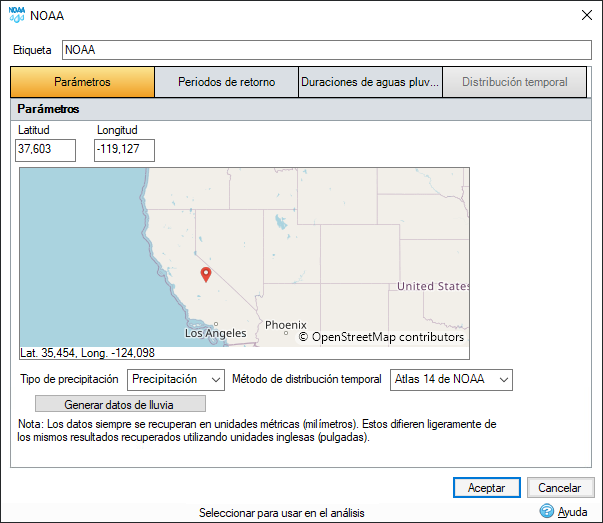Click the Longitud input field
Screen dimensions: 603x523
(x=124, y=150)
